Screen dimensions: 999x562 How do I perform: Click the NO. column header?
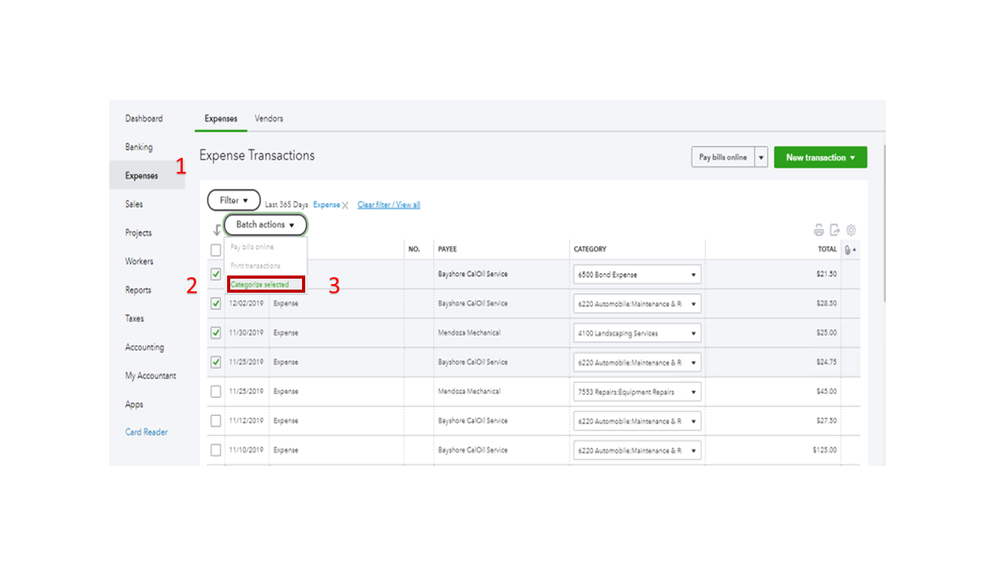414,249
